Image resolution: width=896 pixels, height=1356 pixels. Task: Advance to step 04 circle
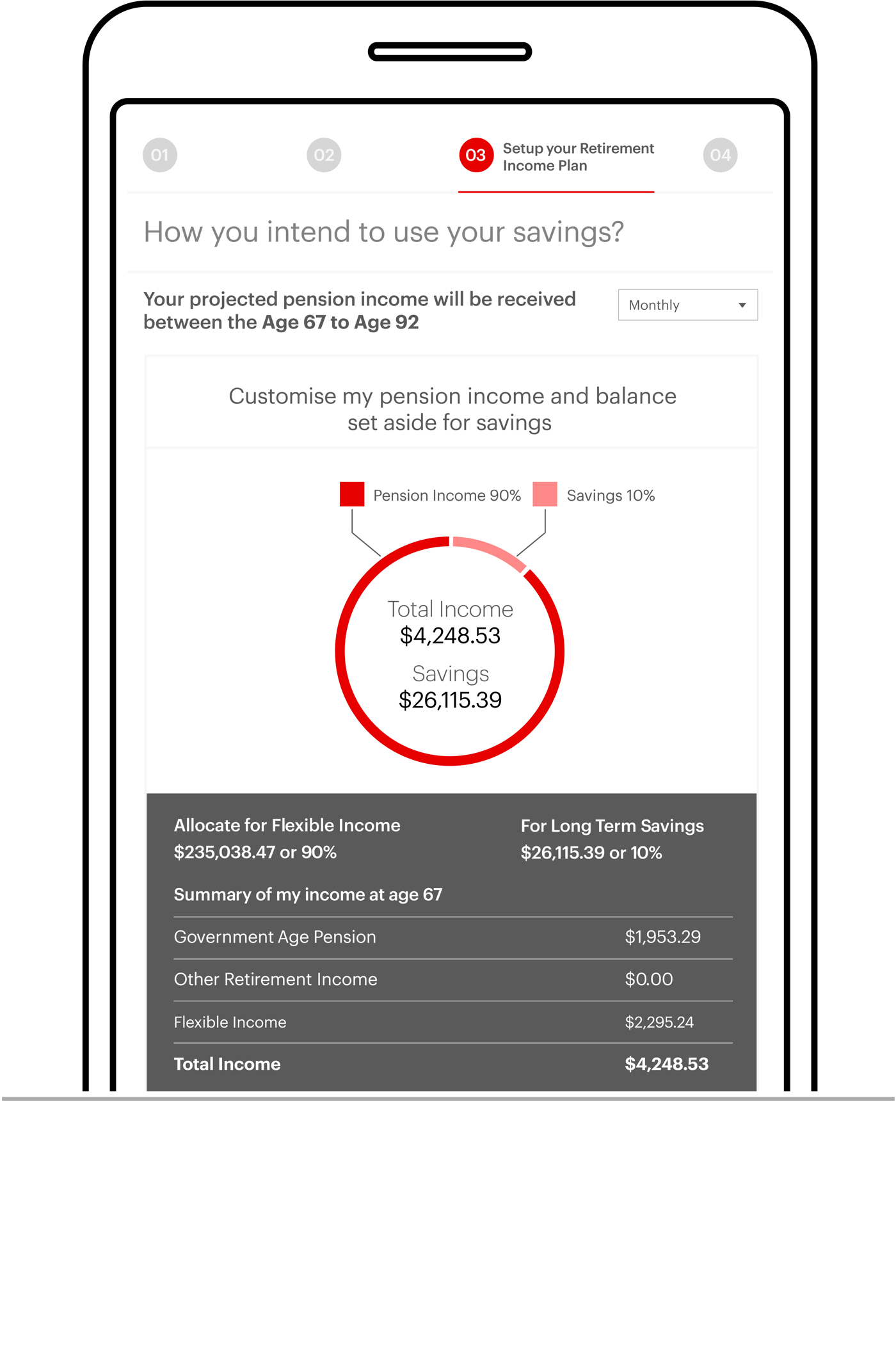coord(720,155)
